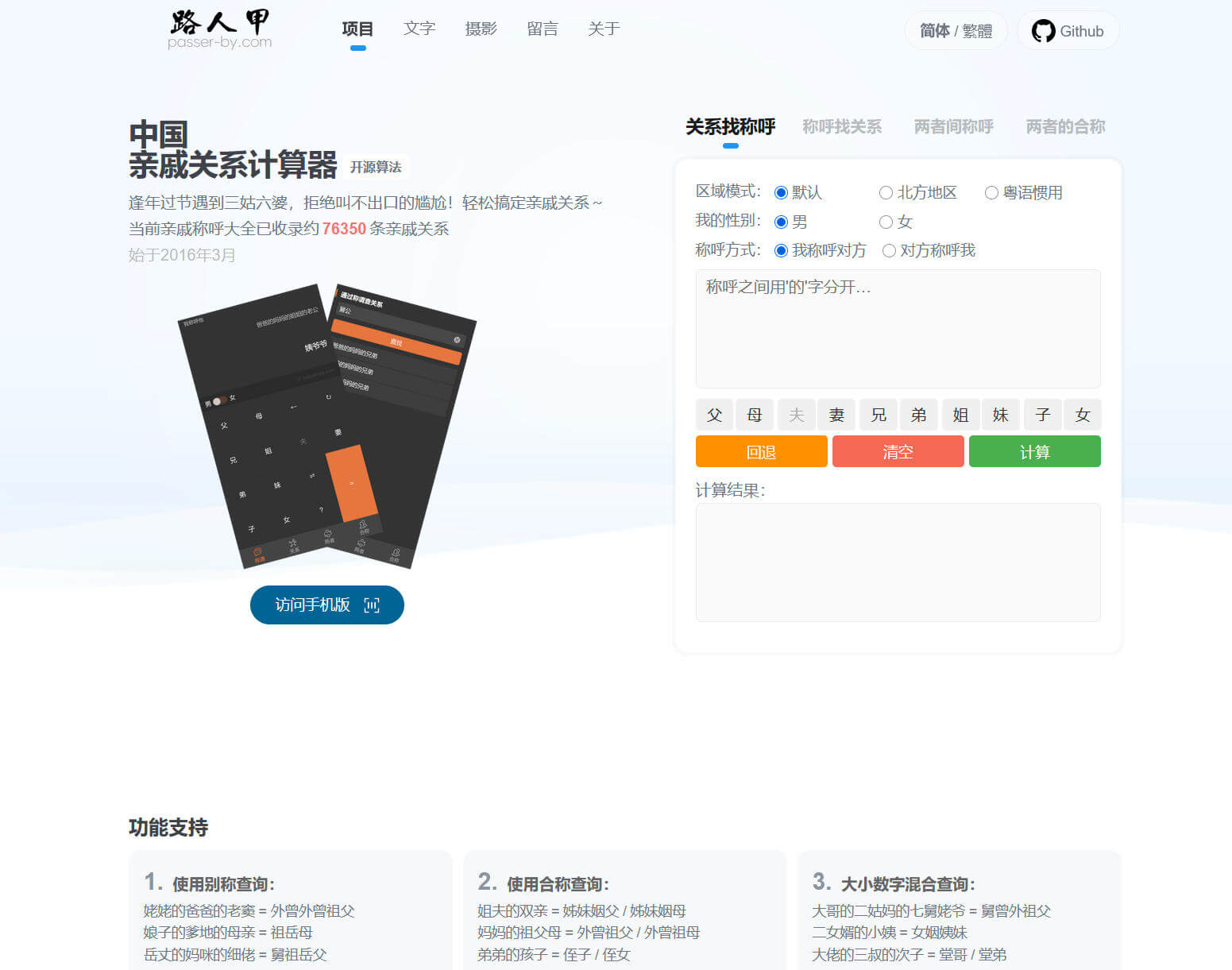Click the QR code icon on 访问手机版 button
This screenshot has width=1232, height=970.
[369, 605]
